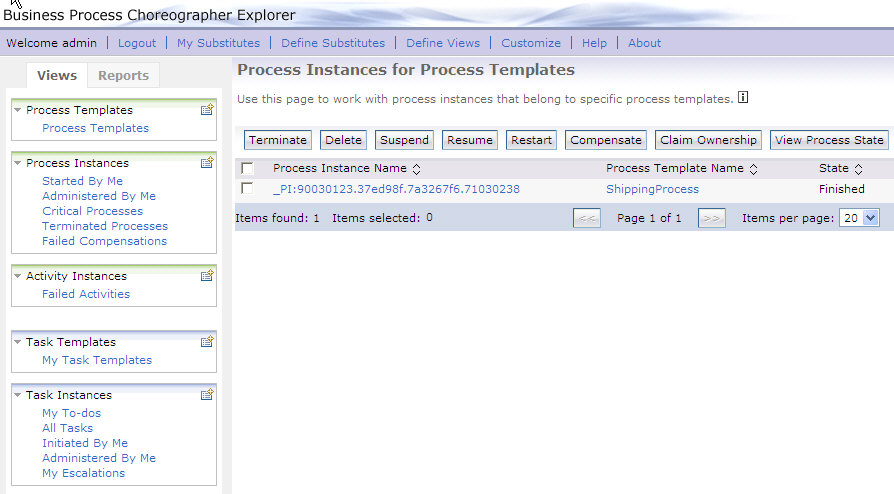The image size is (894, 494).
Task: Collapse the Process Templates section
Action: 18,110
